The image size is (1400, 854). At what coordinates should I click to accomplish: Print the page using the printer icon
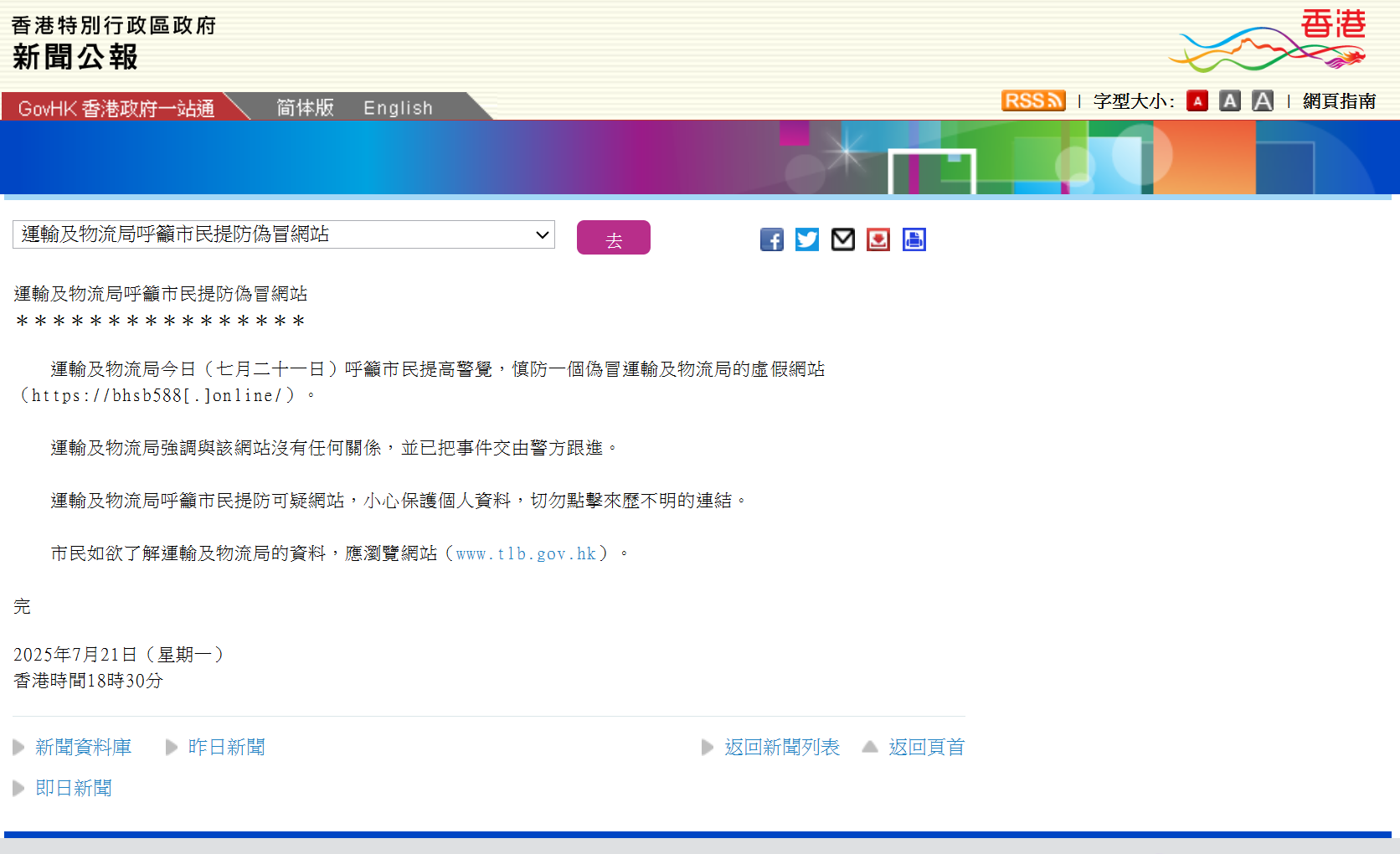(x=914, y=239)
